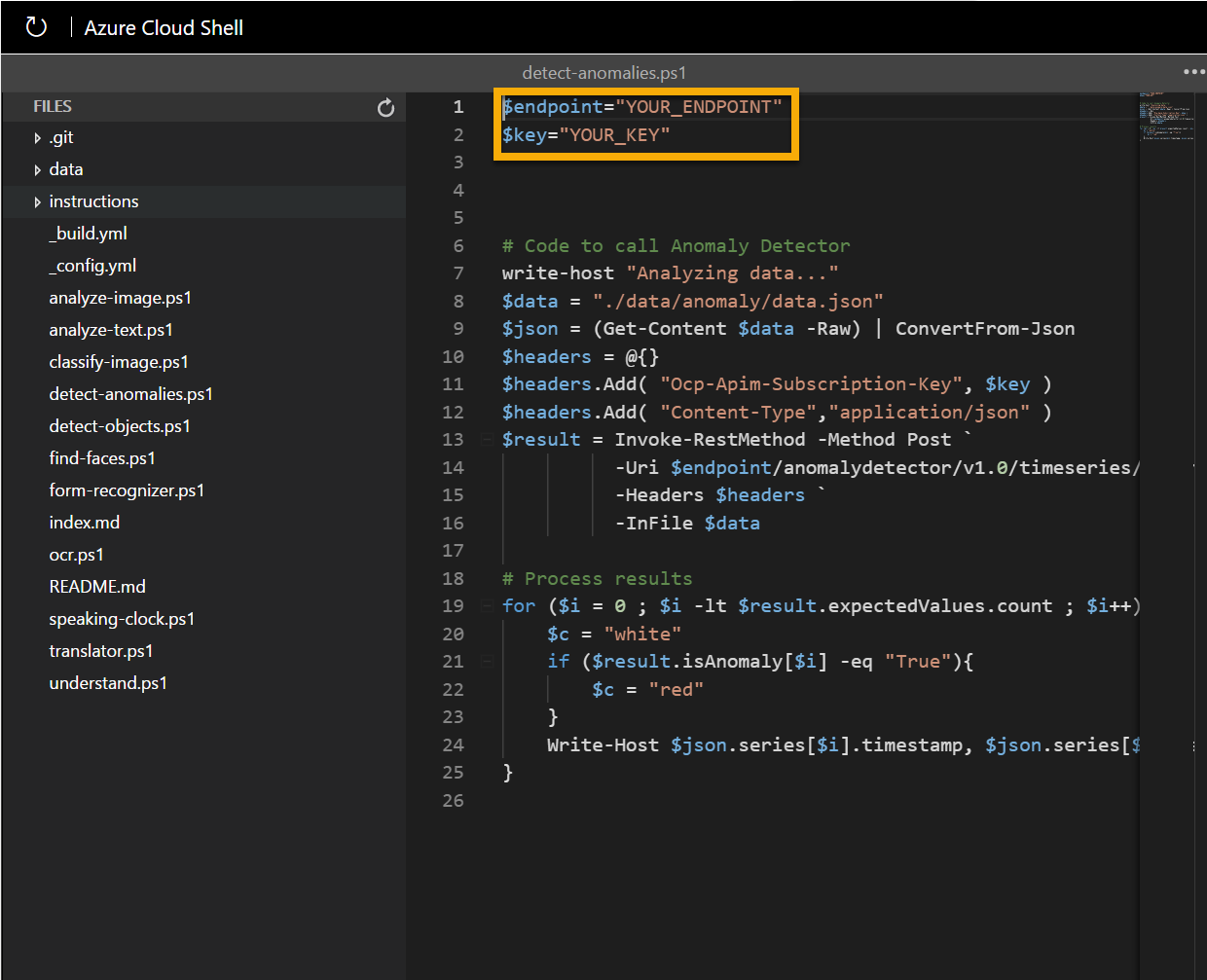This screenshot has width=1207, height=980.
Task: Collapse the for loop at line 19
Action: tap(486, 606)
